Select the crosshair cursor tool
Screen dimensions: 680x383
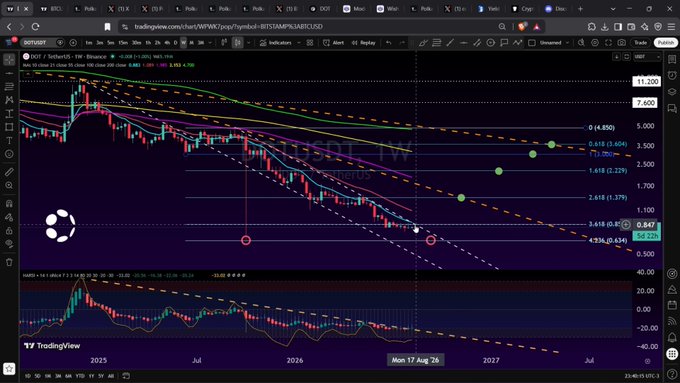(x=9, y=60)
